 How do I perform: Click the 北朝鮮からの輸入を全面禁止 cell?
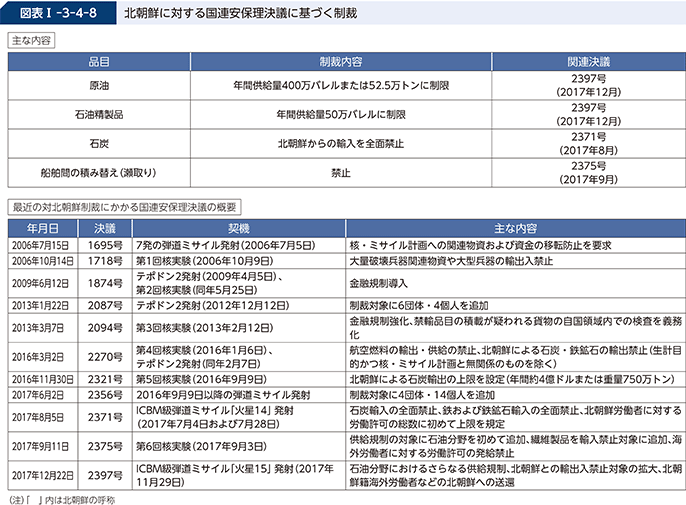[x=339, y=143]
